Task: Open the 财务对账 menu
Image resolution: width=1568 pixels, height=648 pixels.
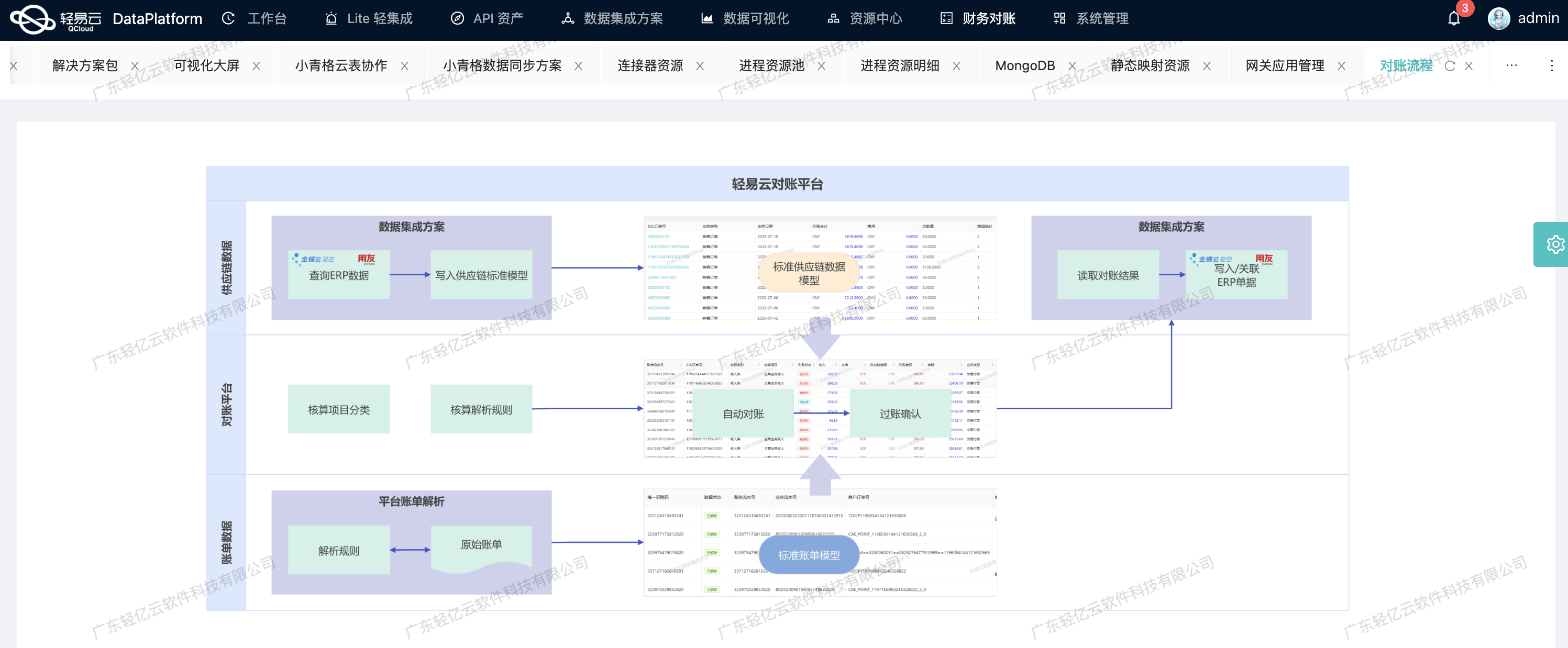Action: pyautogui.click(x=978, y=19)
